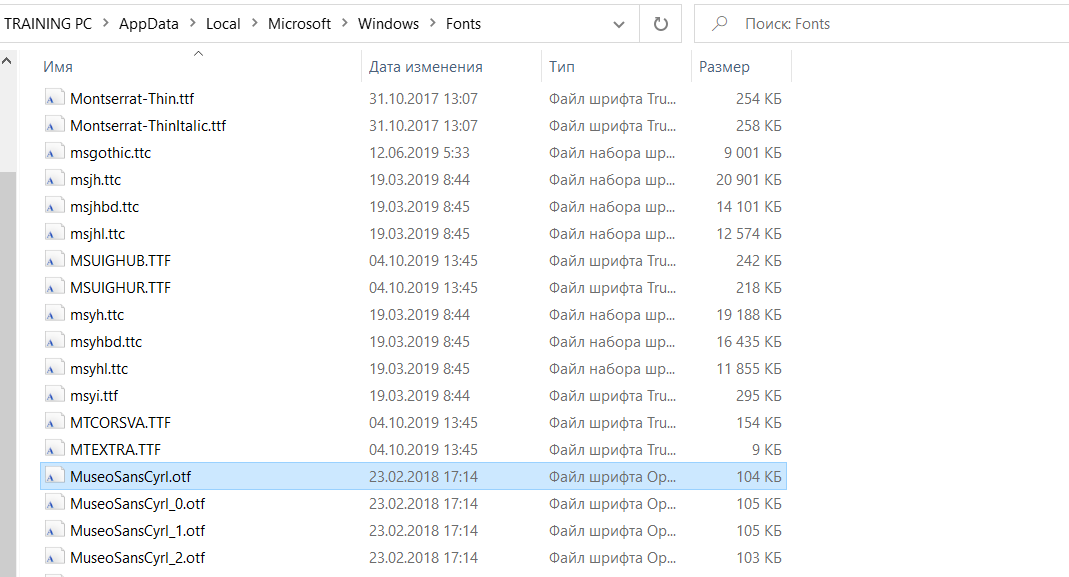Click the search magnifier icon

719,24
